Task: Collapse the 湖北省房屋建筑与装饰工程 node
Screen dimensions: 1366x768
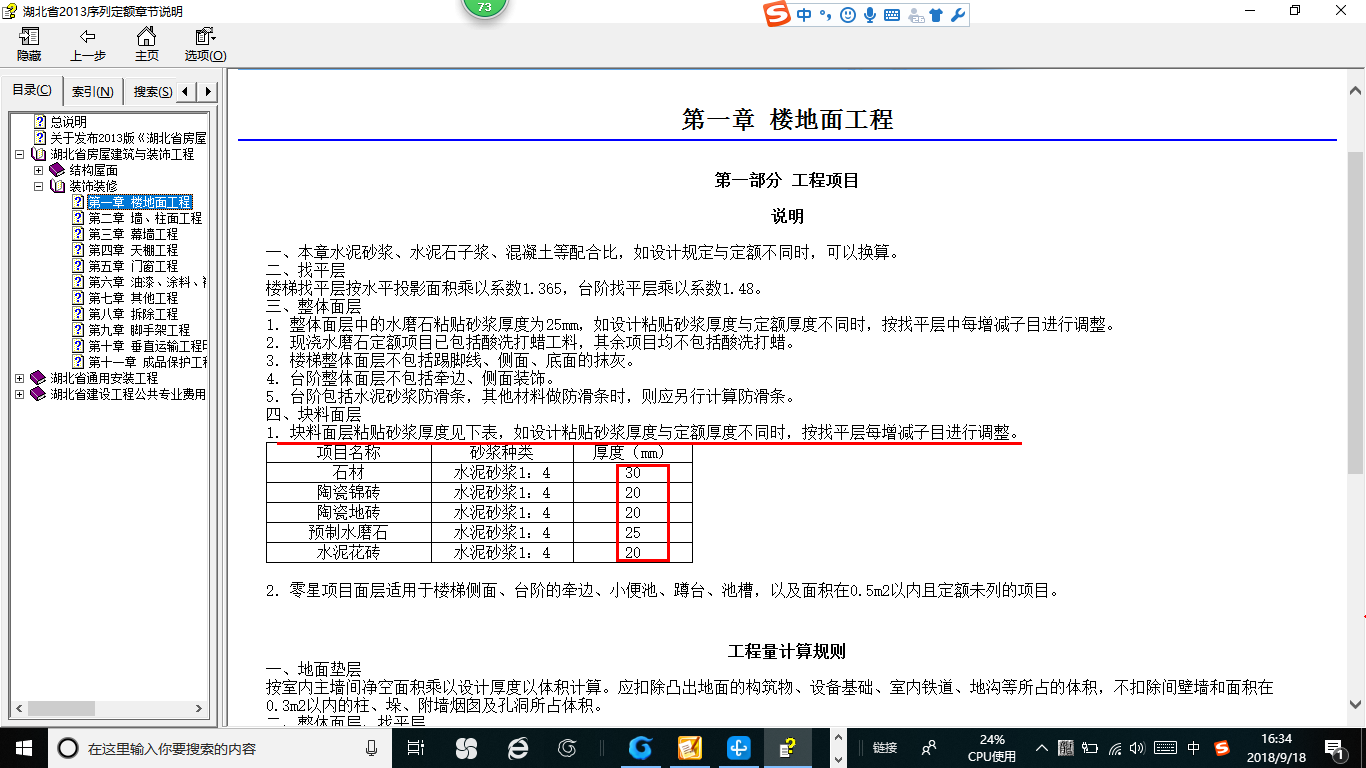Action: pos(21,155)
